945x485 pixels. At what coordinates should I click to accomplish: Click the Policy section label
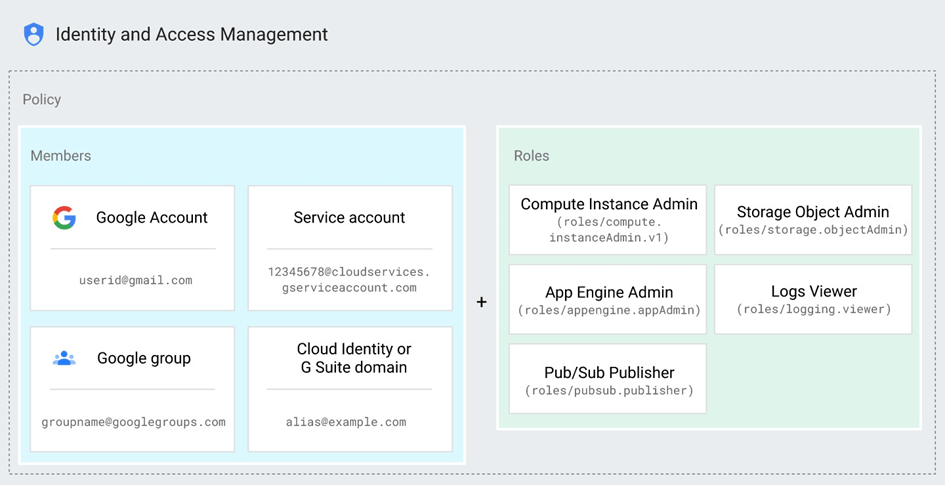pos(42,100)
